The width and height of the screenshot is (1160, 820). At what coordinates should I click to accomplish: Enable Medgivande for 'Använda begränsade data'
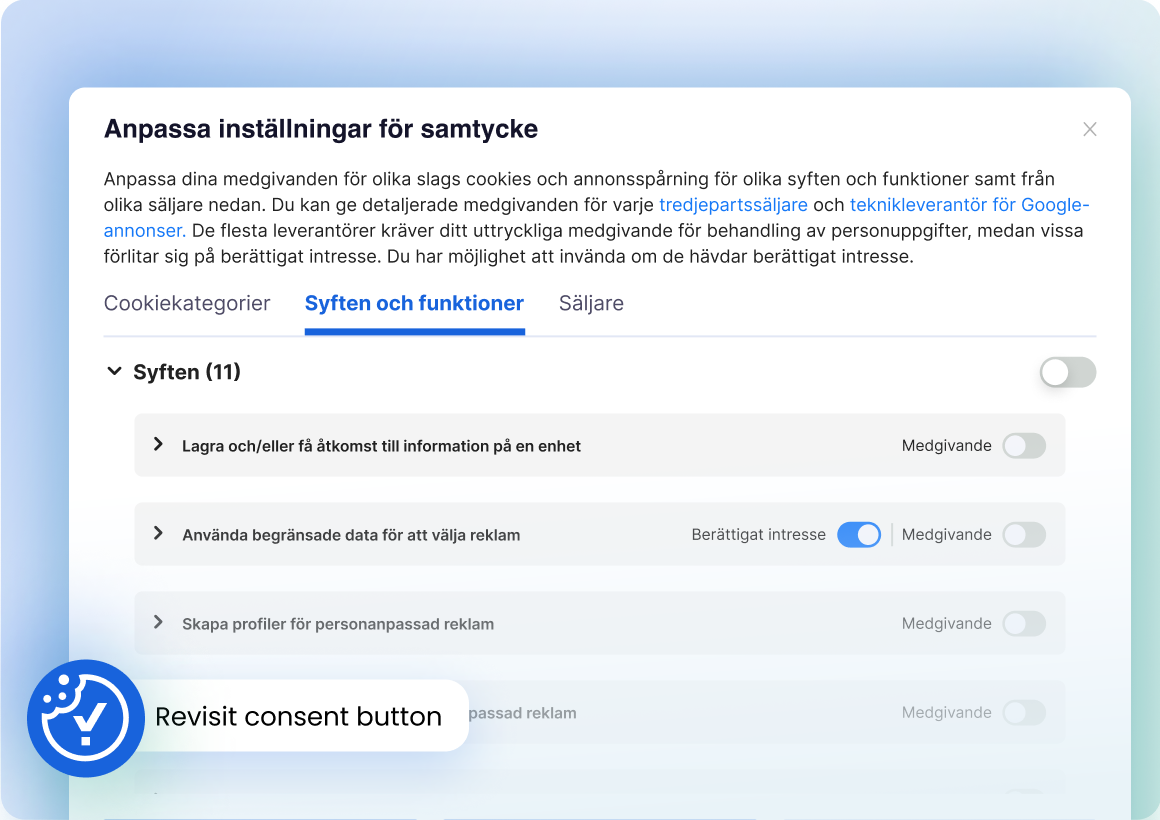[x=1024, y=535]
